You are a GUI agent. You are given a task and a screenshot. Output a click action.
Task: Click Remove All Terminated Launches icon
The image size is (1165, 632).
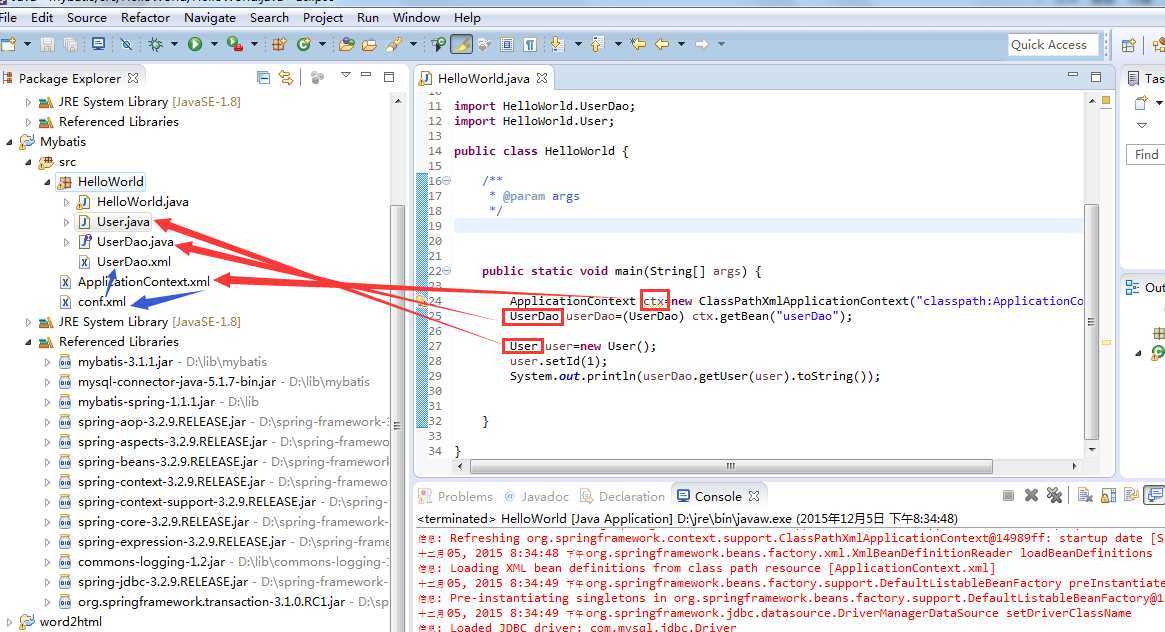(1054, 495)
